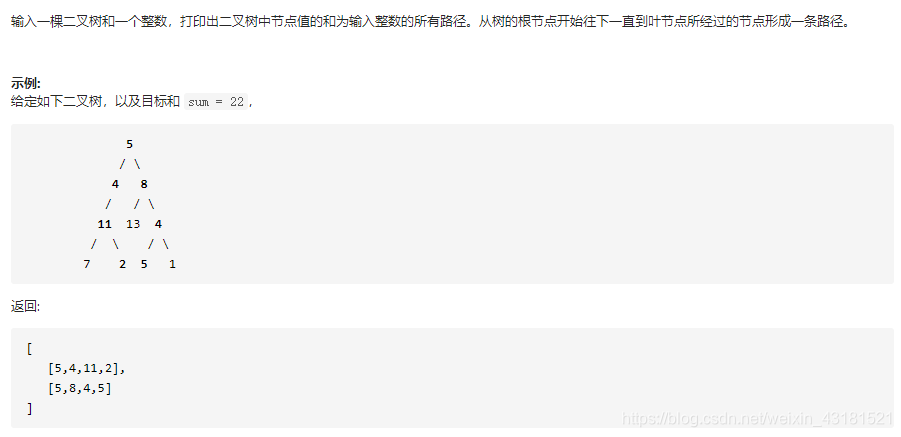The image size is (901, 437).
Task: Click node 11 in the tree diagram
Action: pyautogui.click(x=105, y=224)
